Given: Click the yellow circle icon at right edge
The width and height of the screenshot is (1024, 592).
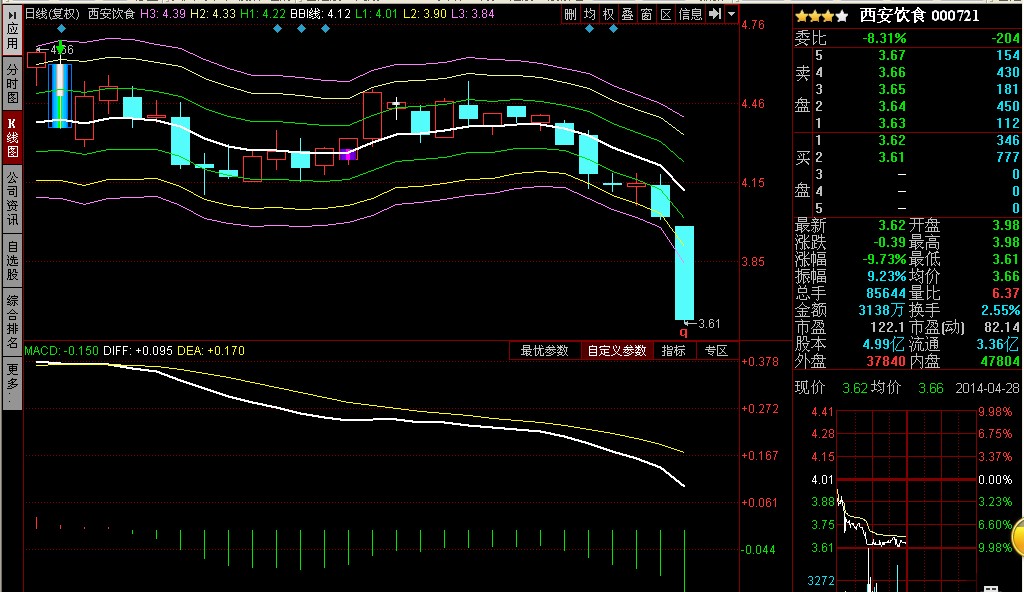Looking at the screenshot, I should coord(1018,537).
